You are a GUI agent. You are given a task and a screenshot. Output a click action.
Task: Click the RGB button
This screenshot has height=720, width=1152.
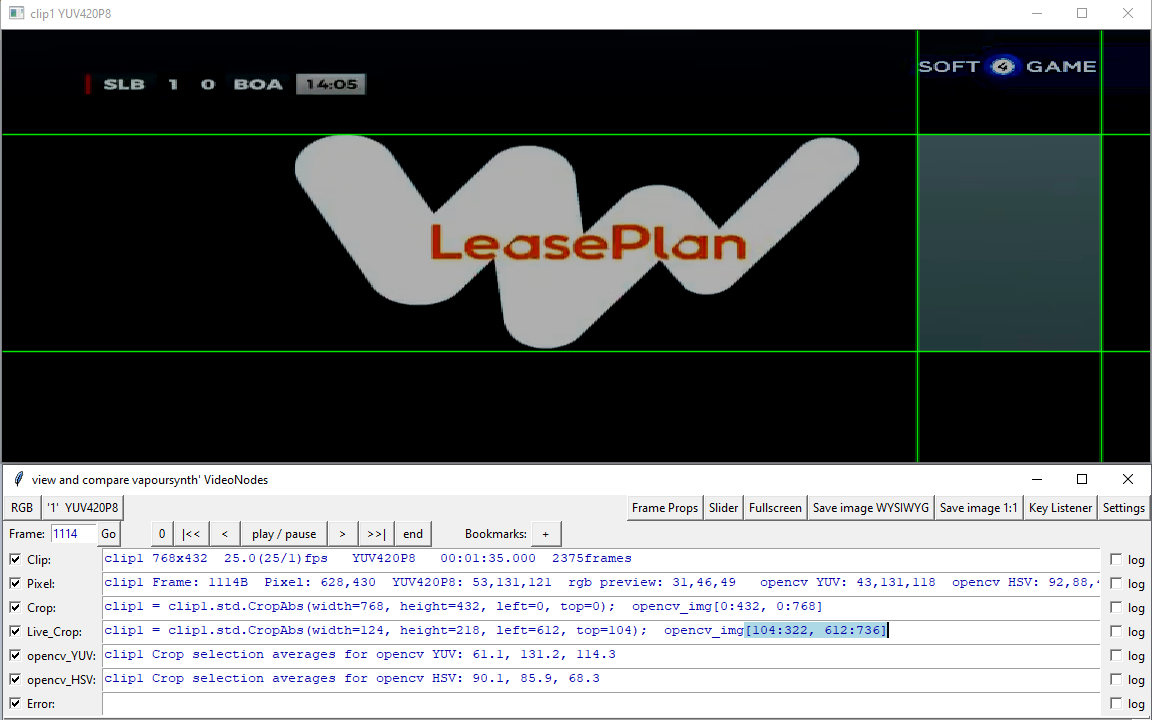22,508
